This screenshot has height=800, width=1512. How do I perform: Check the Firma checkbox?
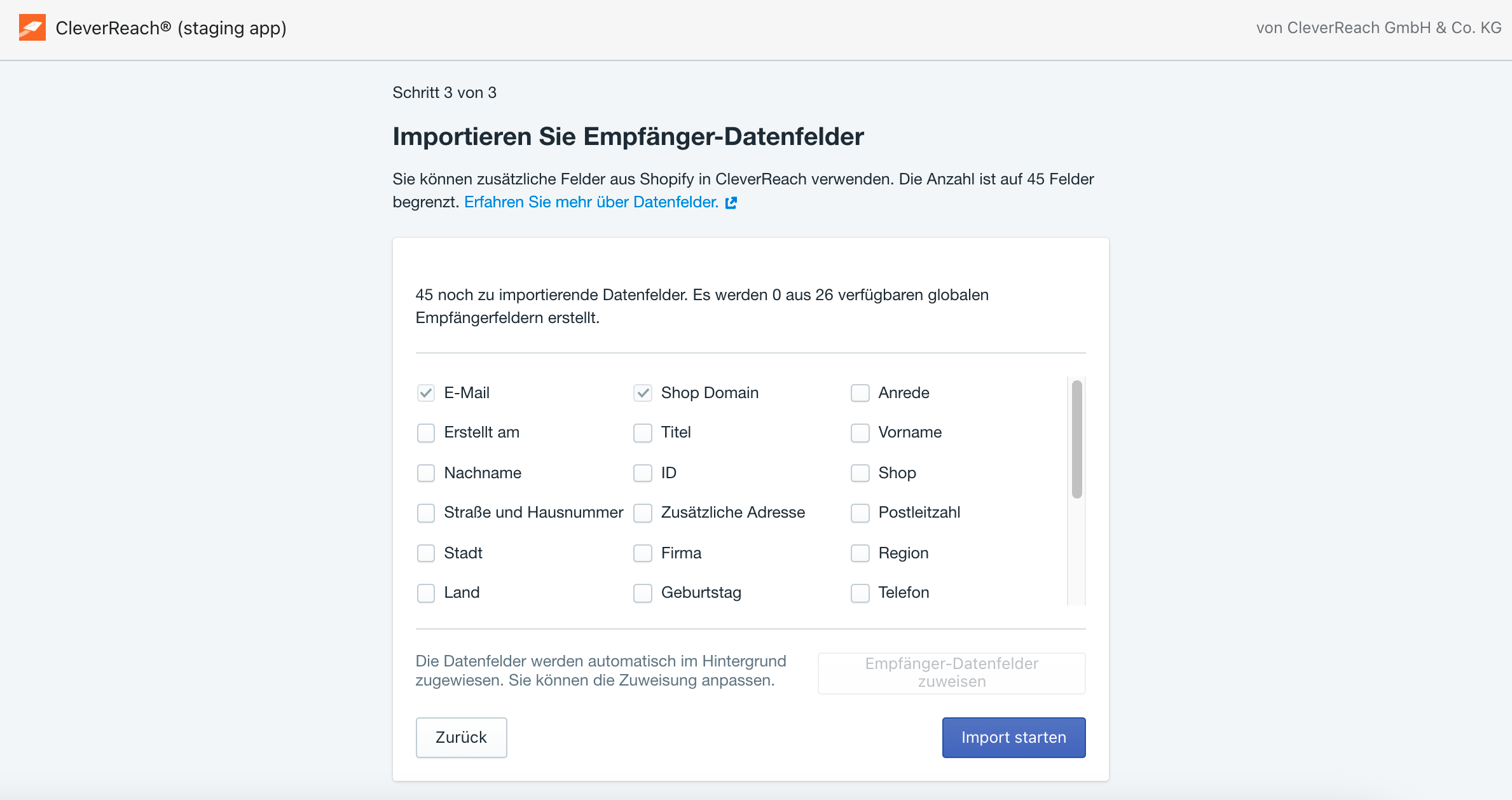pos(643,553)
